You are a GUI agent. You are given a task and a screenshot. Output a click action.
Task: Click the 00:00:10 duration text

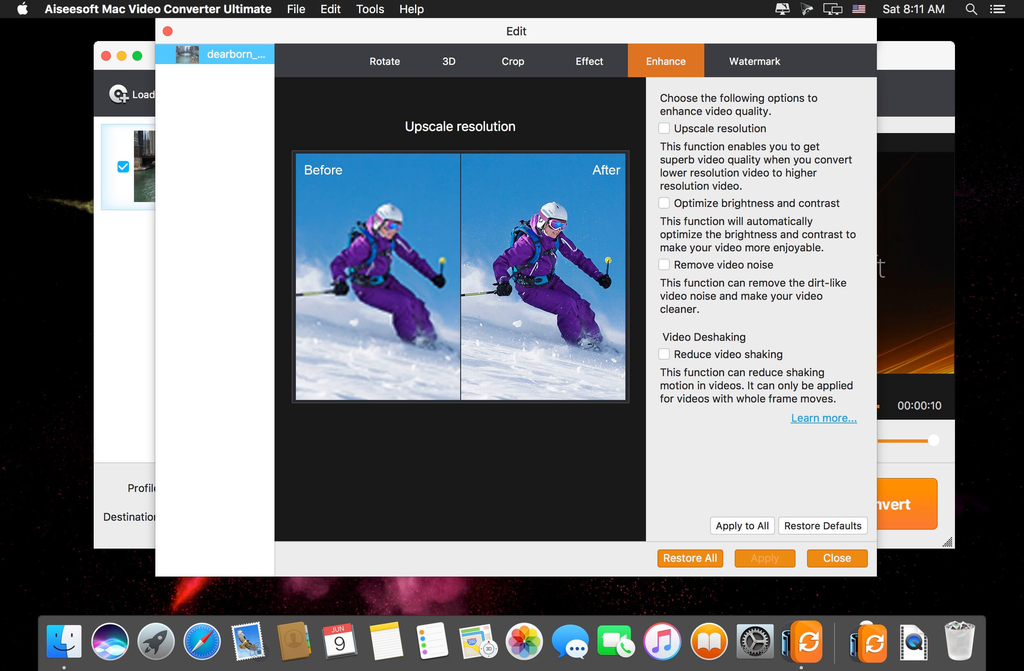pyautogui.click(x=919, y=405)
